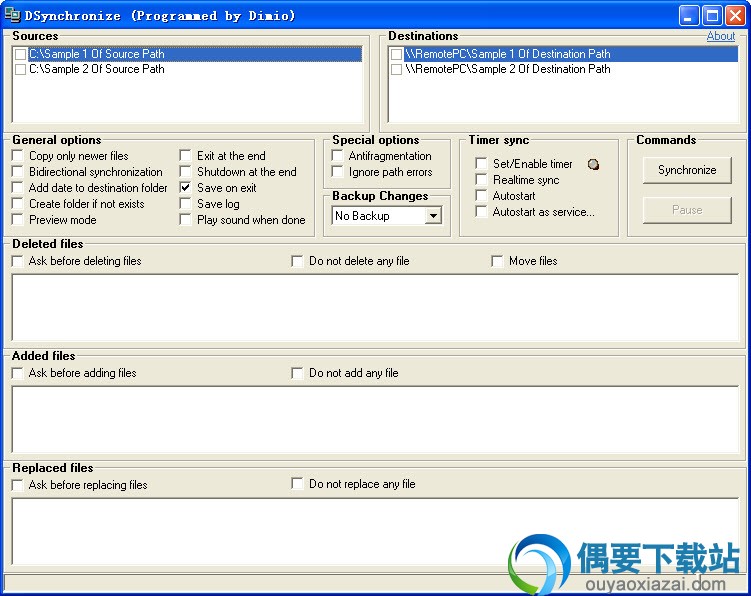
Task: Tick checkbox for C:\Sample 2 Of Source Path
Action: point(21,69)
